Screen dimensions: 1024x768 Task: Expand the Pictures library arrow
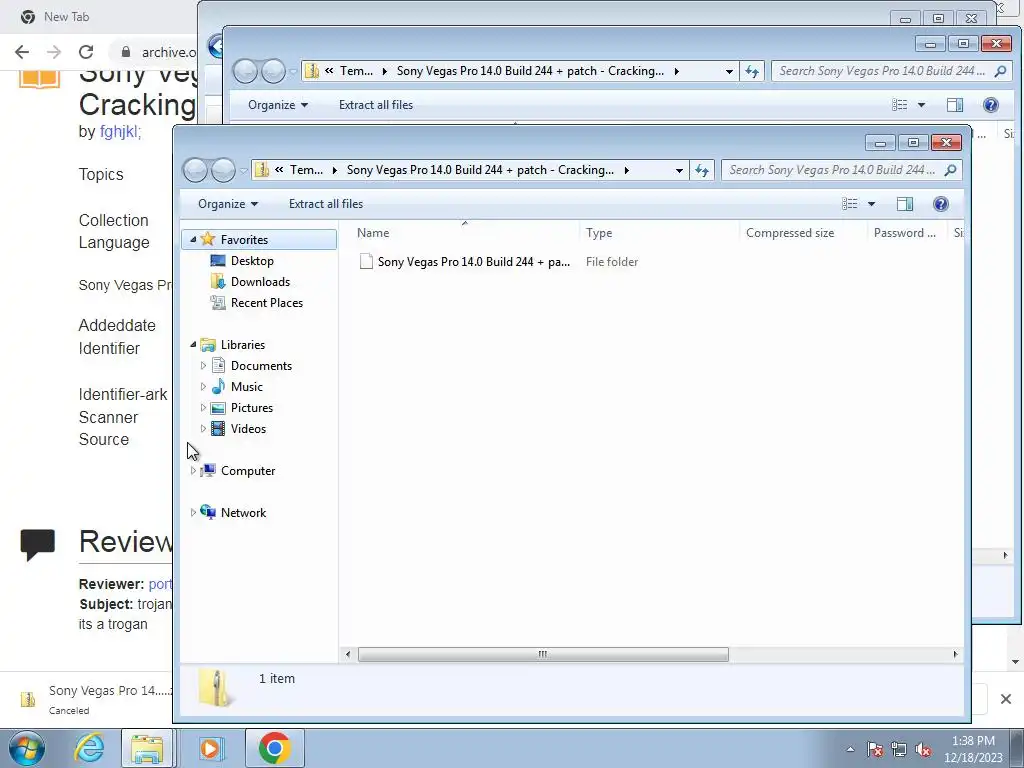click(203, 408)
